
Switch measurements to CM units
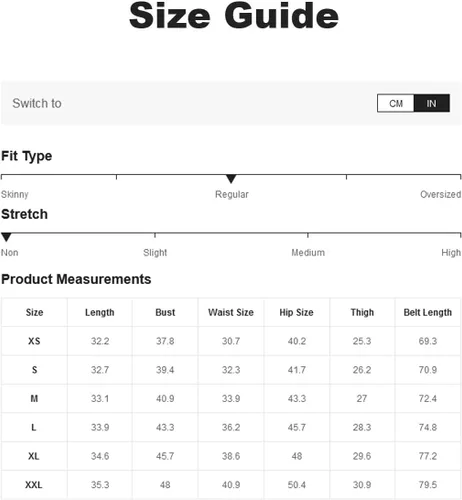[x=396, y=103]
